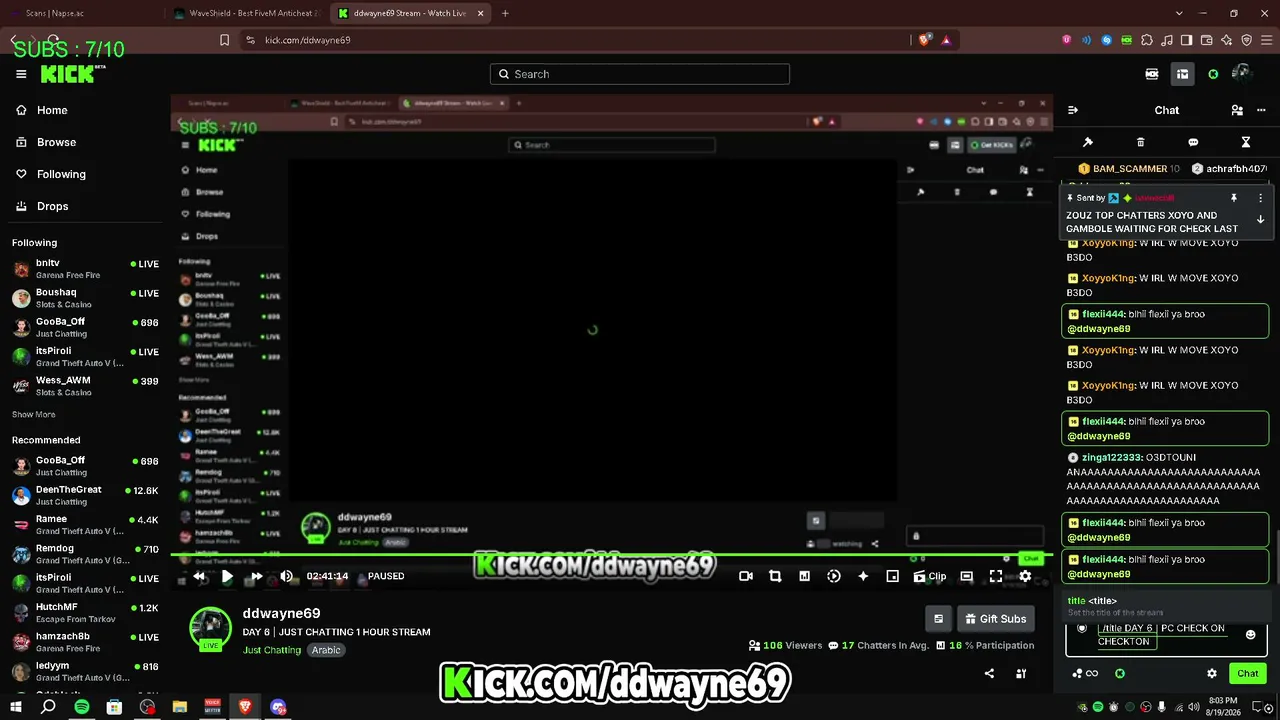Unpin the pinned chat message
The image size is (1280, 720).
pyautogui.click(x=1234, y=198)
